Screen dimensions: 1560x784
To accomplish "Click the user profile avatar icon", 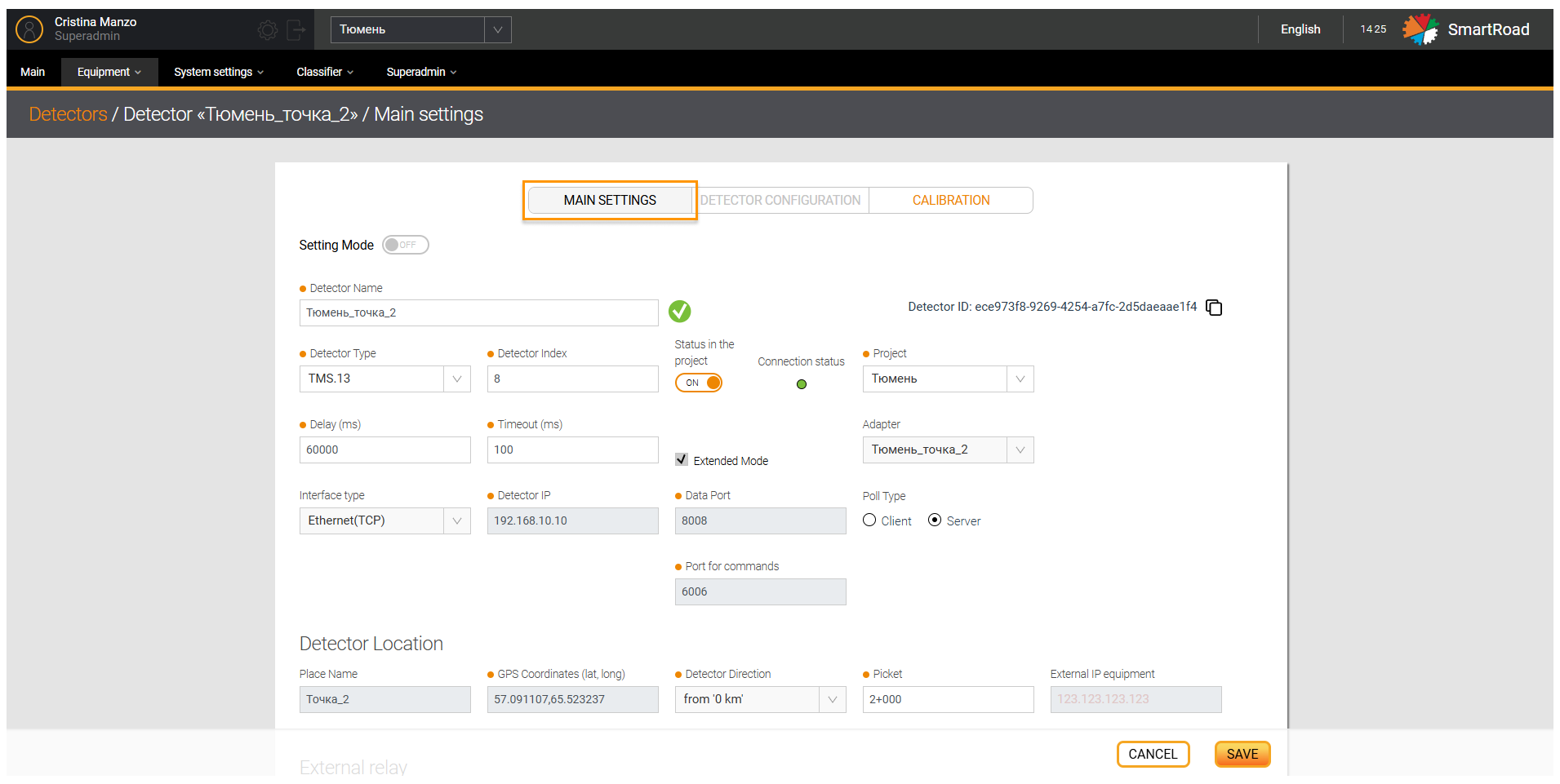I will point(29,29).
